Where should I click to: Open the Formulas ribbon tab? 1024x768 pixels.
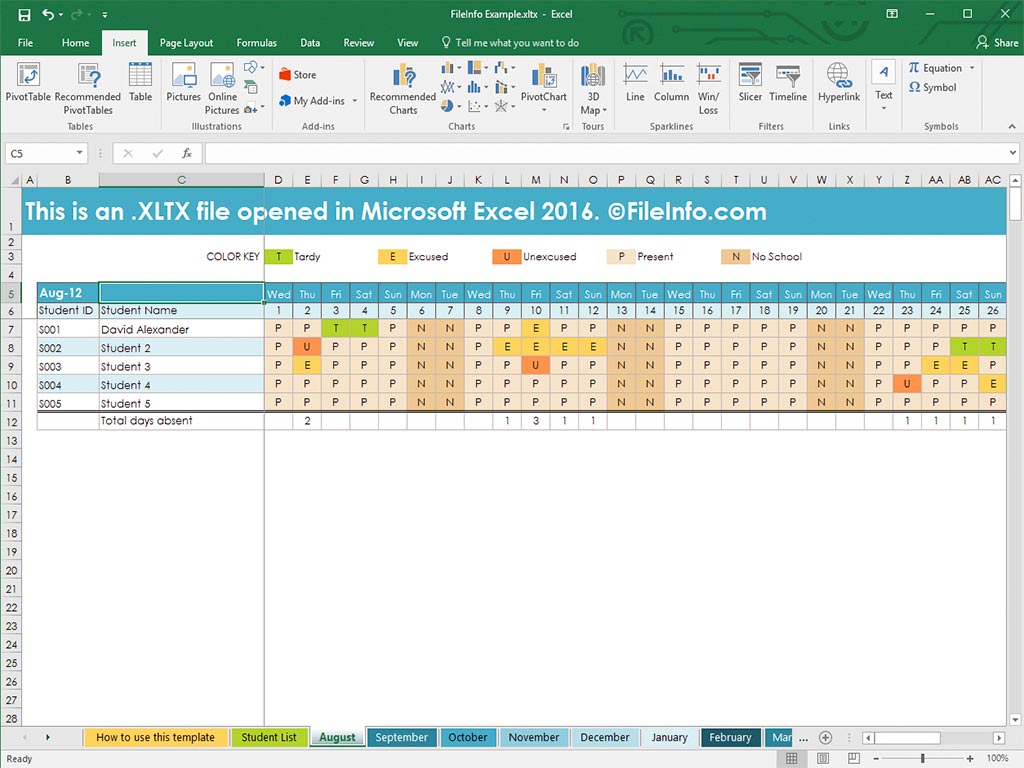tap(256, 43)
